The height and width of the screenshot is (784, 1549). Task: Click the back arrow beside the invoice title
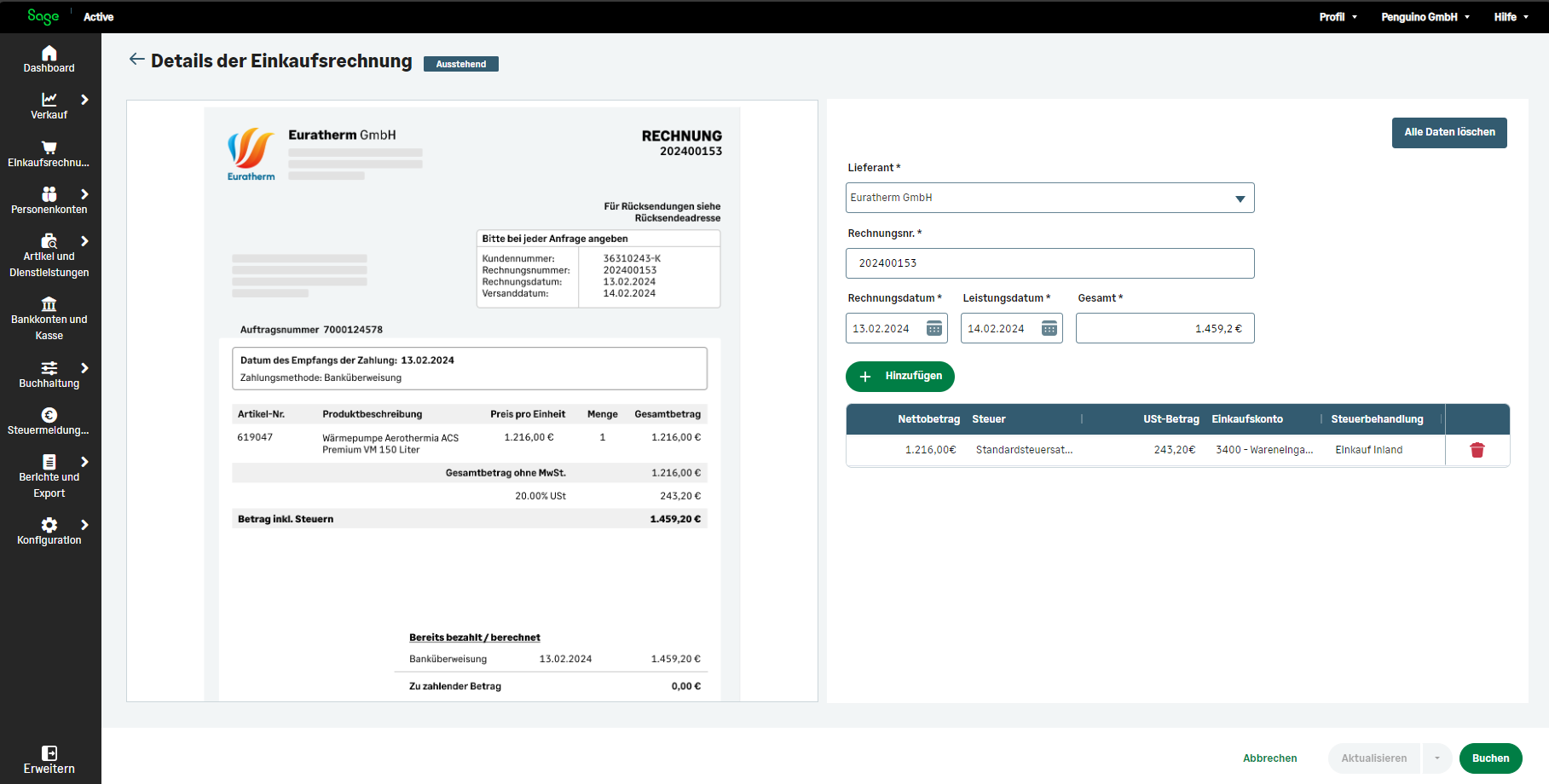coord(137,59)
